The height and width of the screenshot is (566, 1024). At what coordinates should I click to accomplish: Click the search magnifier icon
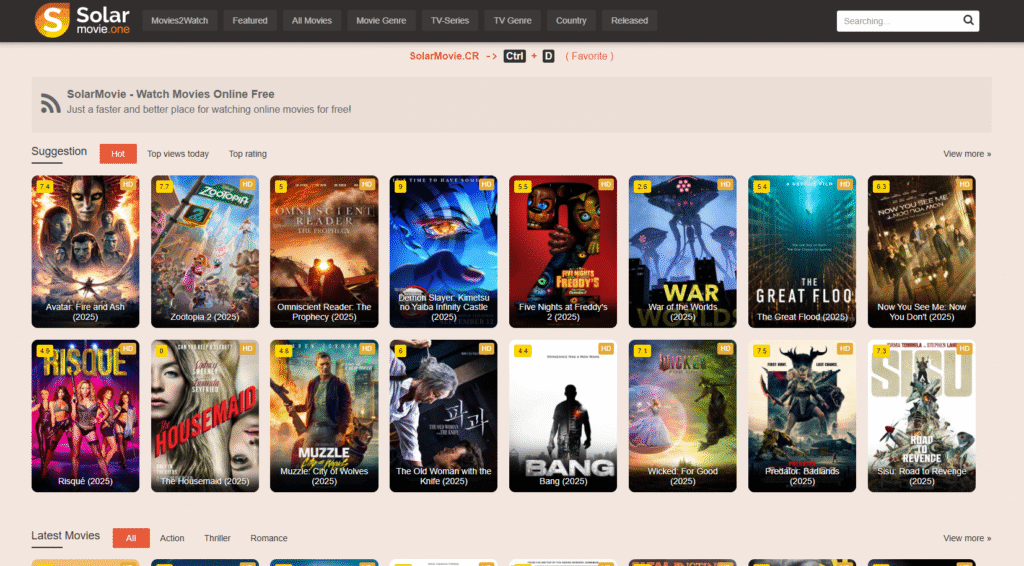point(968,20)
